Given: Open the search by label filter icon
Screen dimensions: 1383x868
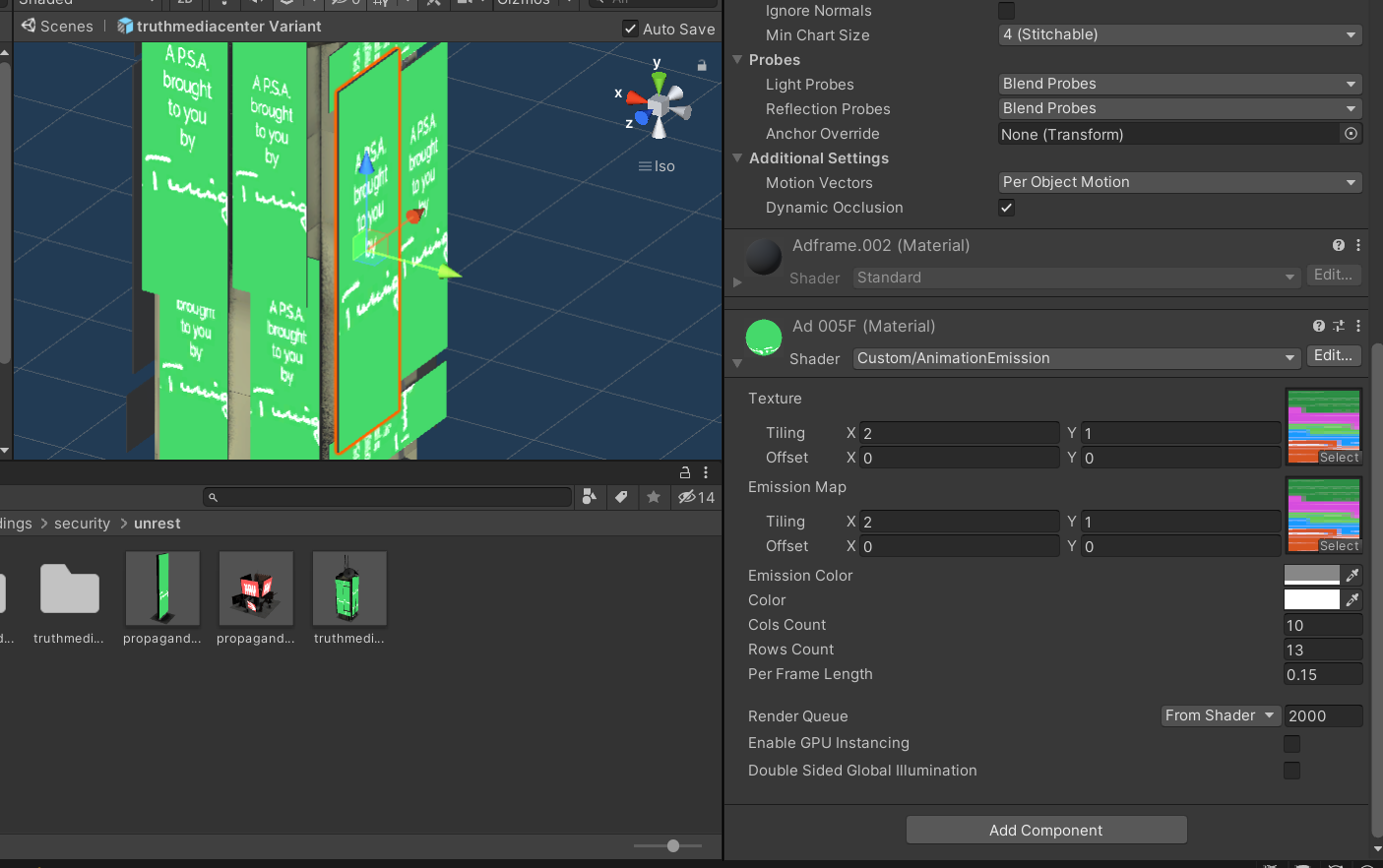Looking at the screenshot, I should click(x=621, y=497).
